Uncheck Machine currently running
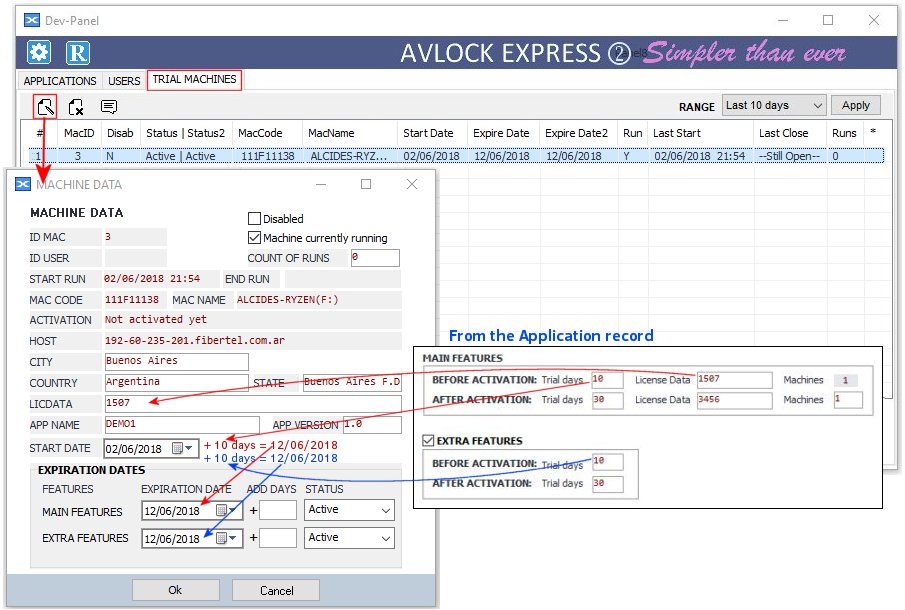This screenshot has width=905, height=610. click(254, 238)
